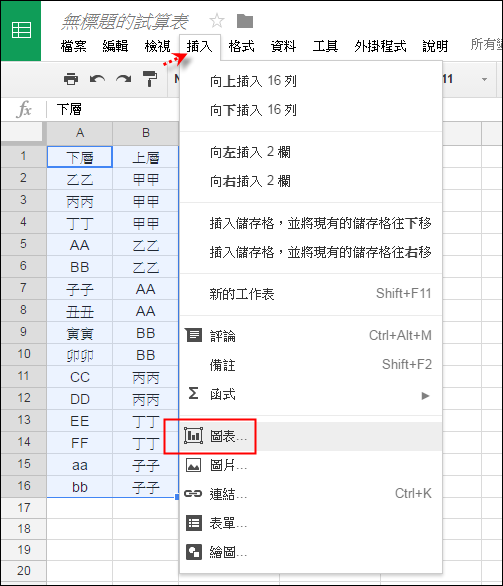This screenshot has height=586, width=503.
Task: Click the fx formula label
Action: tap(25, 110)
